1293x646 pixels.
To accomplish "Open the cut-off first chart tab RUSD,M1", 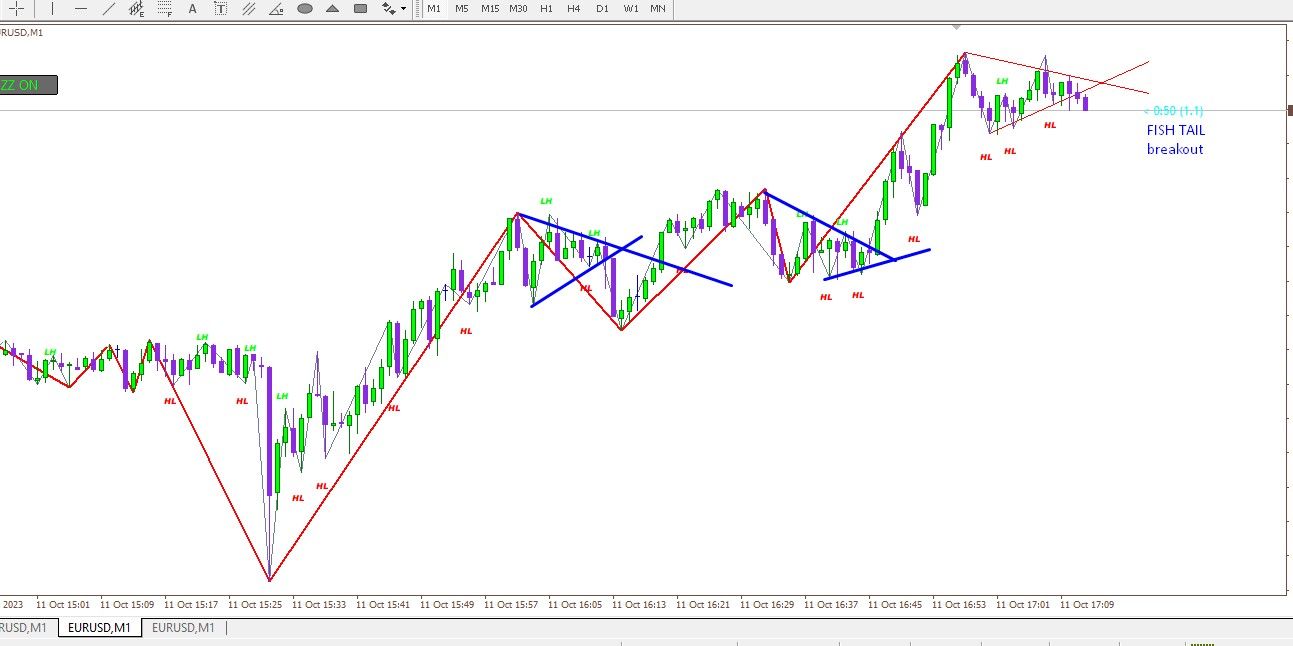I will 27,628.
